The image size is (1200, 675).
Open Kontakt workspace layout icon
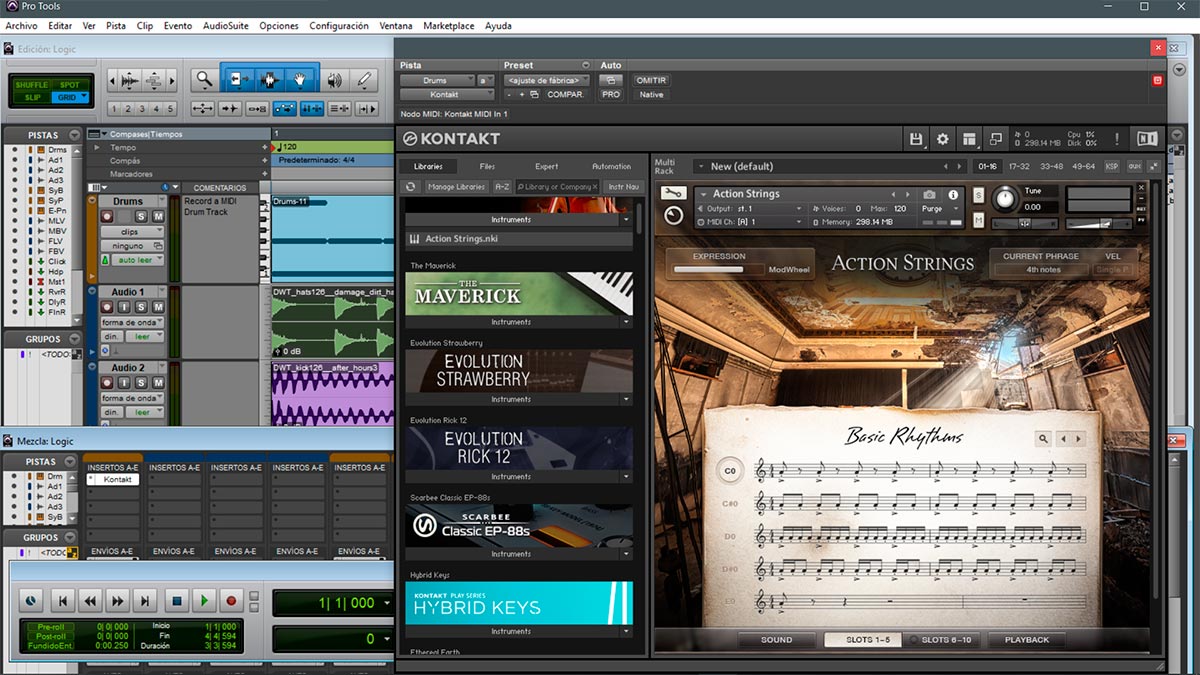click(x=969, y=139)
